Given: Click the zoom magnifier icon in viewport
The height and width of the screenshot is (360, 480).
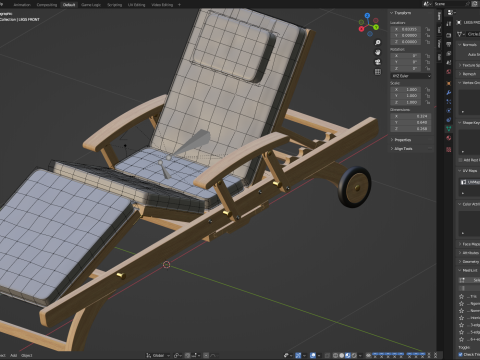Looking at the screenshot, I should pyautogui.click(x=378, y=42).
